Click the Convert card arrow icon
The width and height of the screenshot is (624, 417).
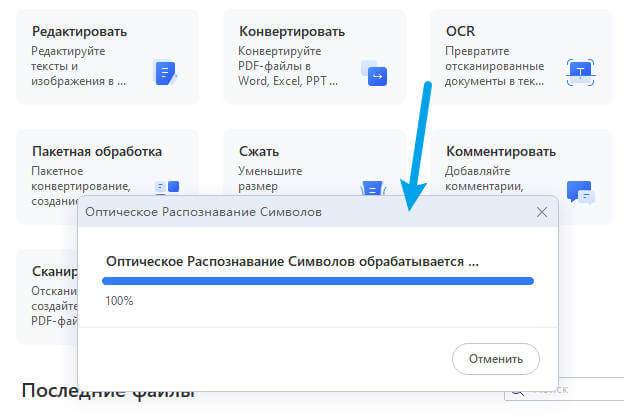point(374,73)
